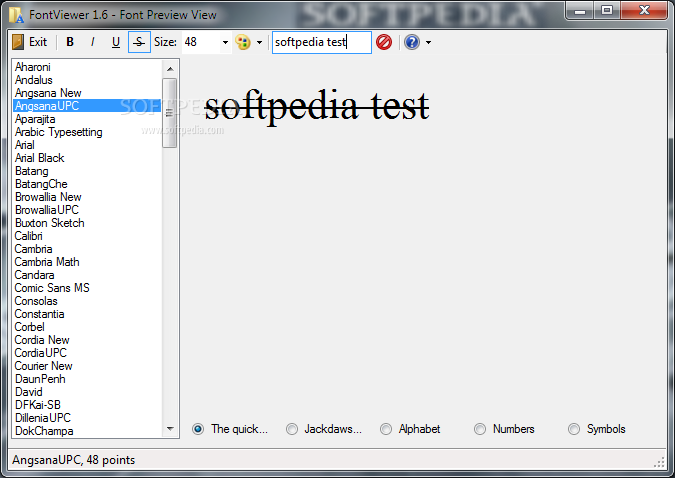
Task: Click the FontViewer title bar app icon
Action: click(16, 15)
